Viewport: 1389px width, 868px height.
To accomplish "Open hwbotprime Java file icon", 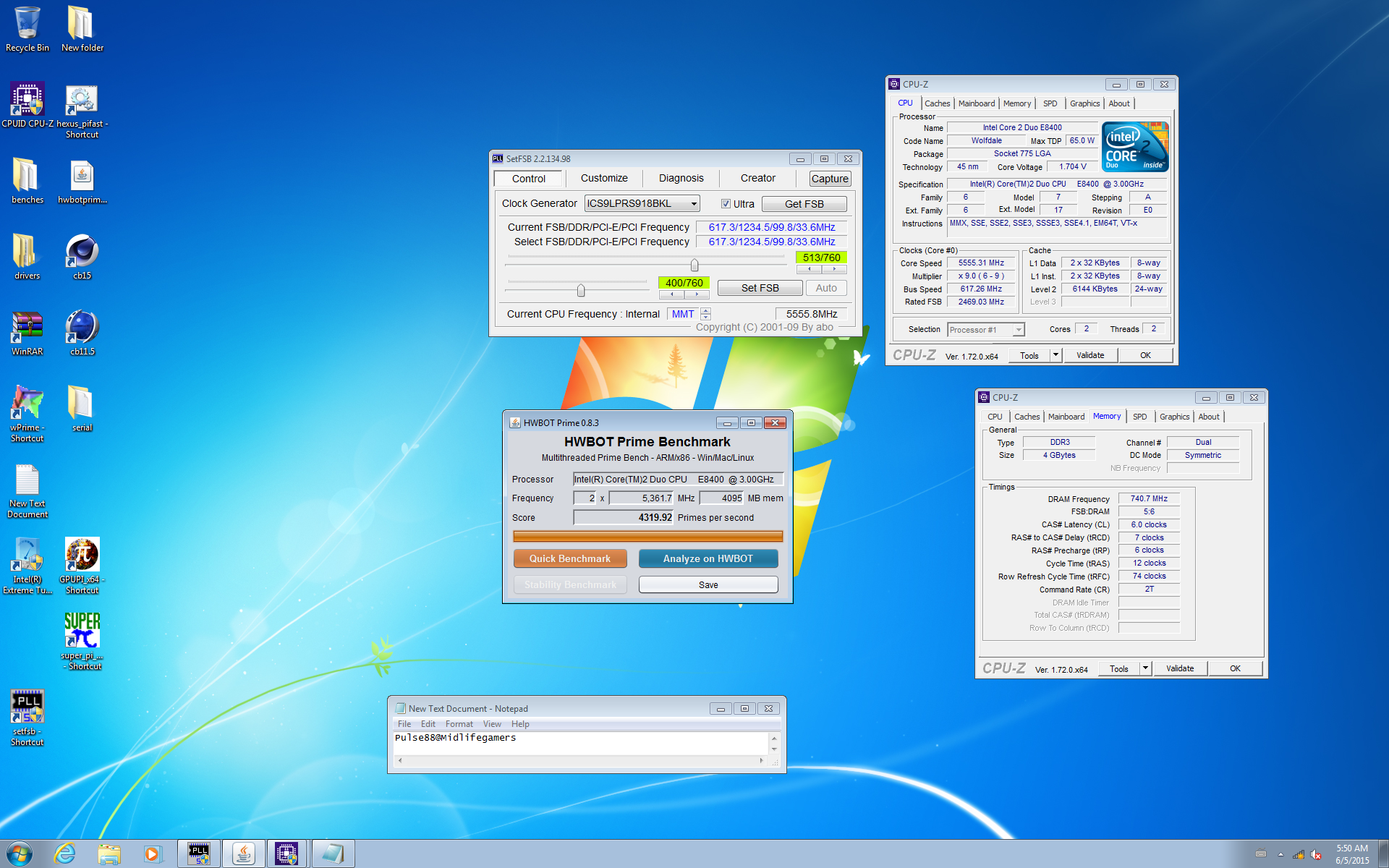I will point(82,181).
